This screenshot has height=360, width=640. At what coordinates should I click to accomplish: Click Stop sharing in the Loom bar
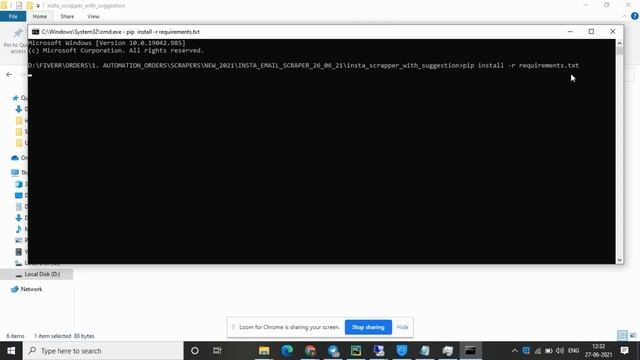(368, 327)
